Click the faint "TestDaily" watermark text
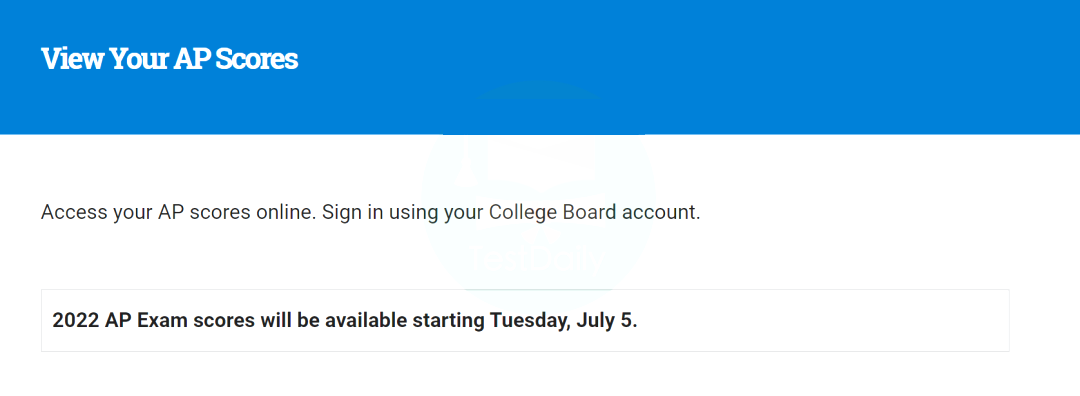This screenshot has height=396, width=1080. 539,262
